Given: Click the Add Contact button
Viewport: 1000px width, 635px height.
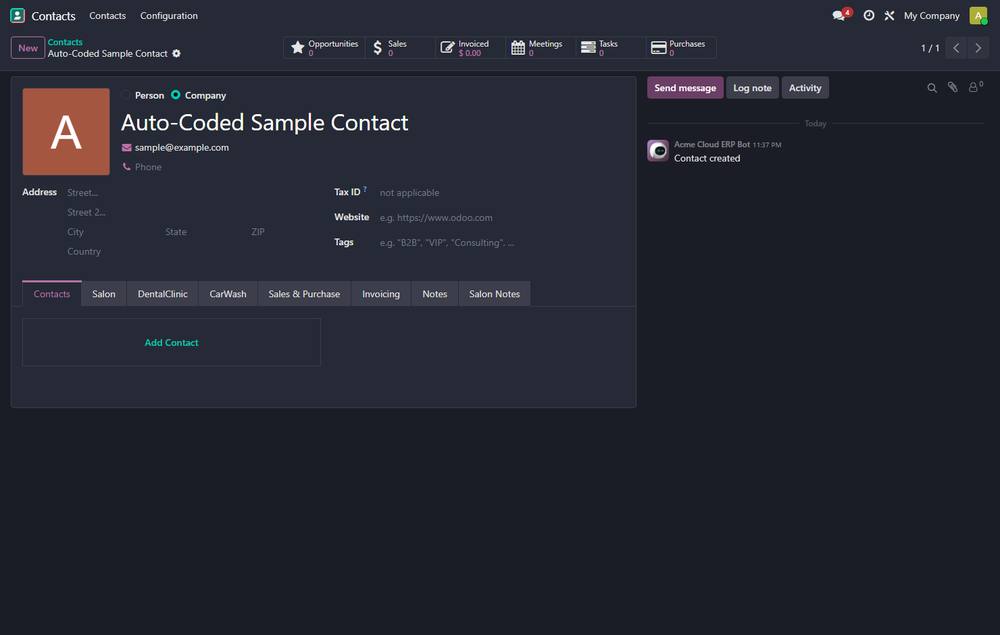Looking at the screenshot, I should pyautogui.click(x=171, y=342).
